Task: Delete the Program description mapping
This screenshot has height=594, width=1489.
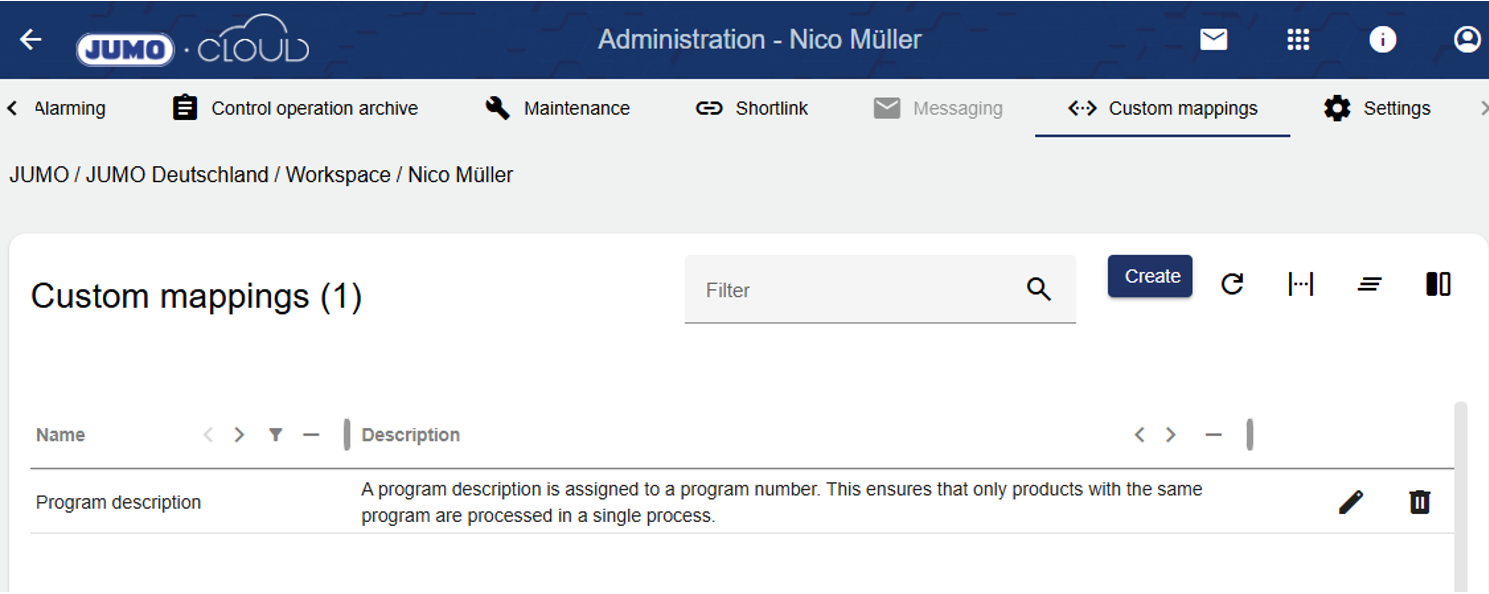Action: 1419,502
